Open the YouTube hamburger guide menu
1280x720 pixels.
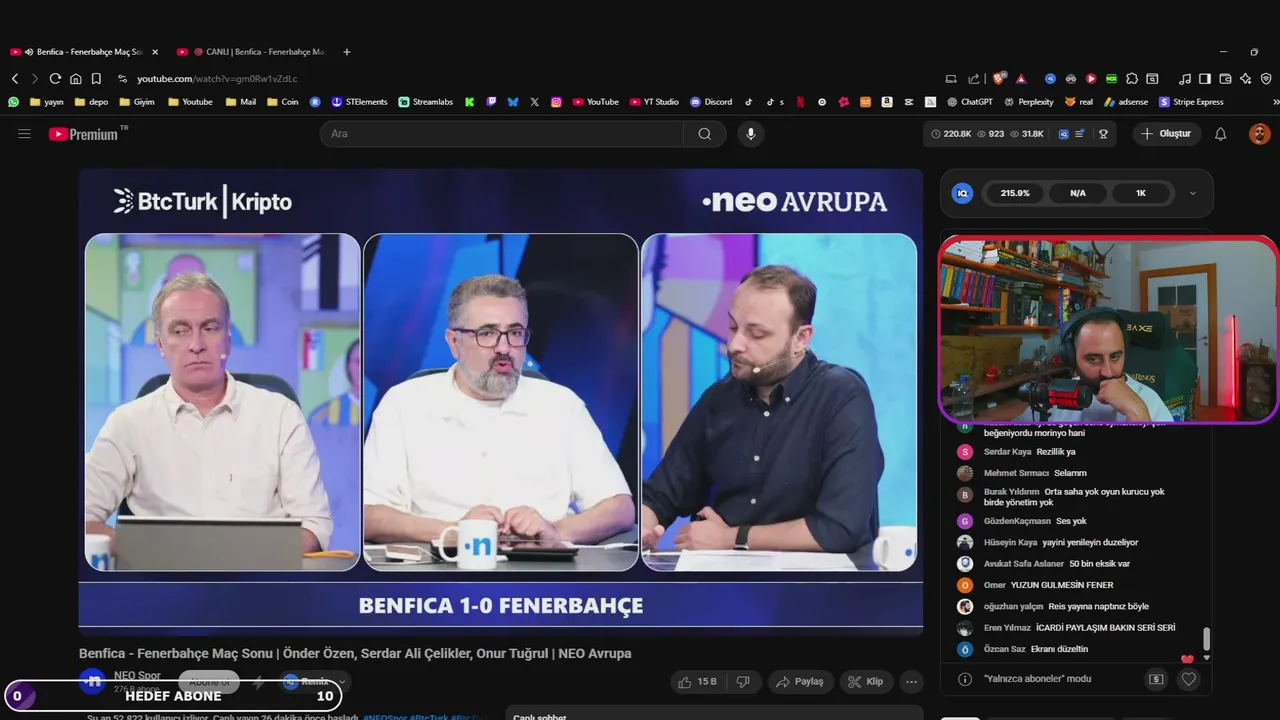coord(24,134)
